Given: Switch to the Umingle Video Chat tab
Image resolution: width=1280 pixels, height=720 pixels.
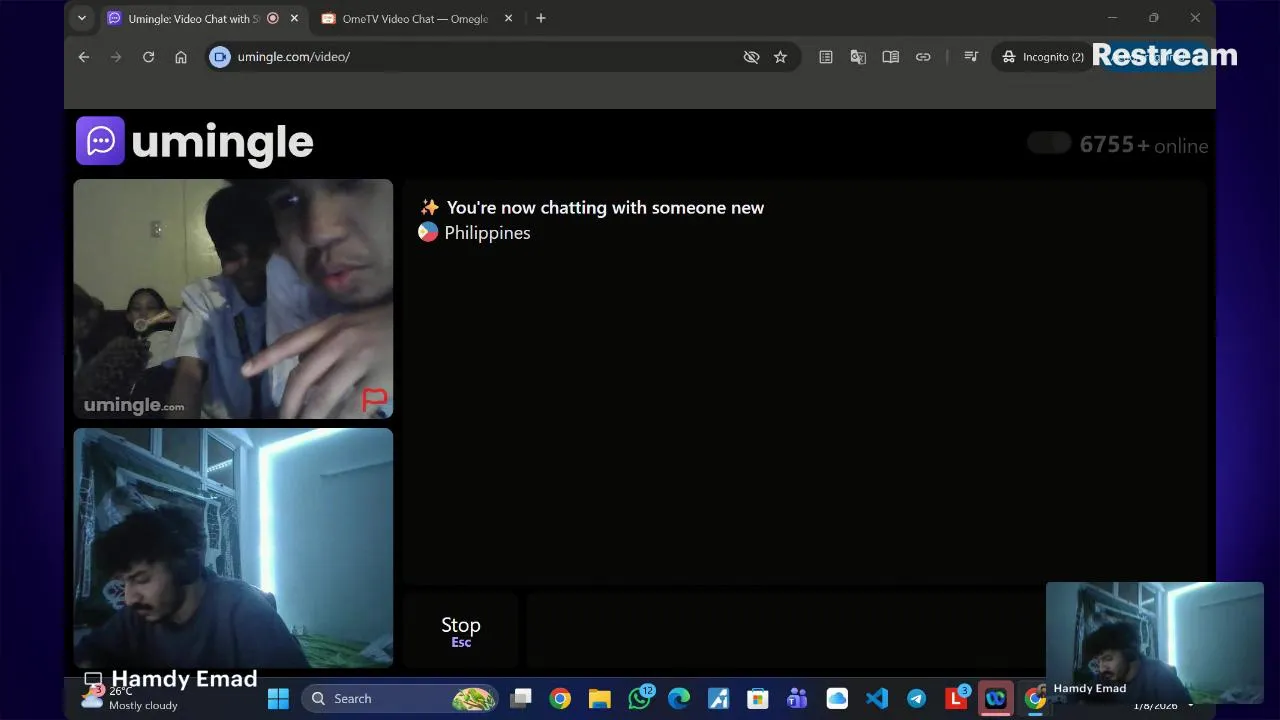Looking at the screenshot, I should [x=193, y=18].
